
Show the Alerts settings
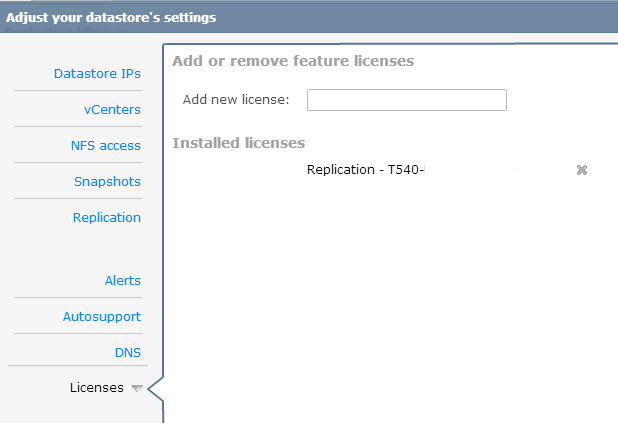coord(122,281)
